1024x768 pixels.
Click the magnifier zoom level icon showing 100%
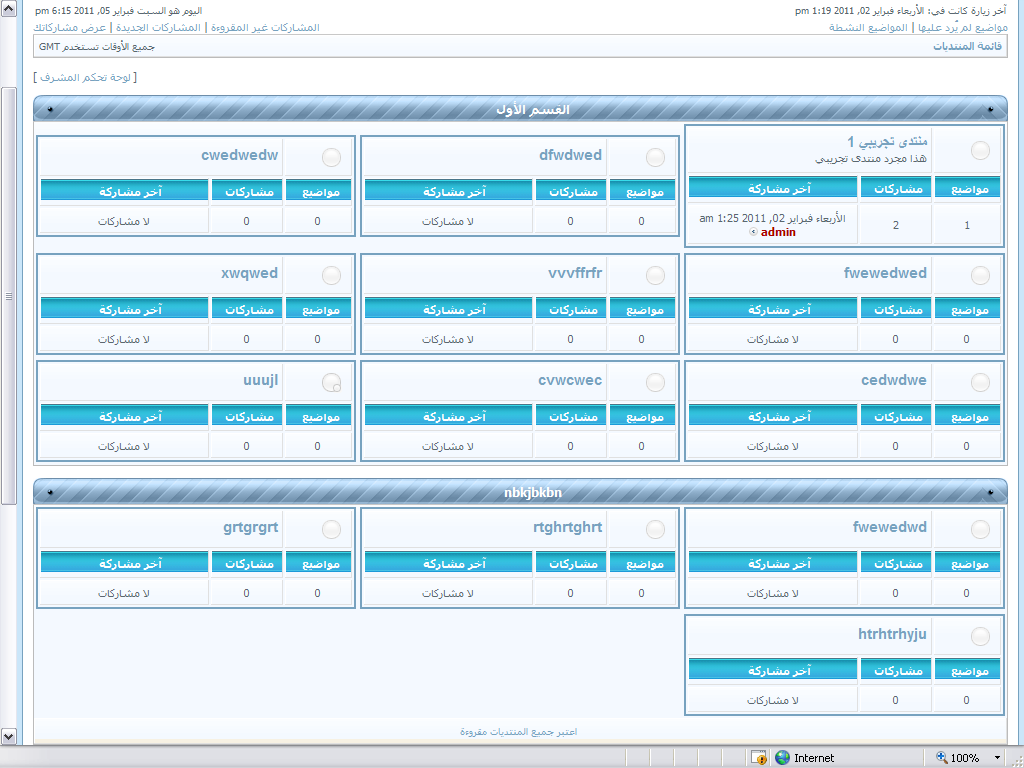[941, 758]
